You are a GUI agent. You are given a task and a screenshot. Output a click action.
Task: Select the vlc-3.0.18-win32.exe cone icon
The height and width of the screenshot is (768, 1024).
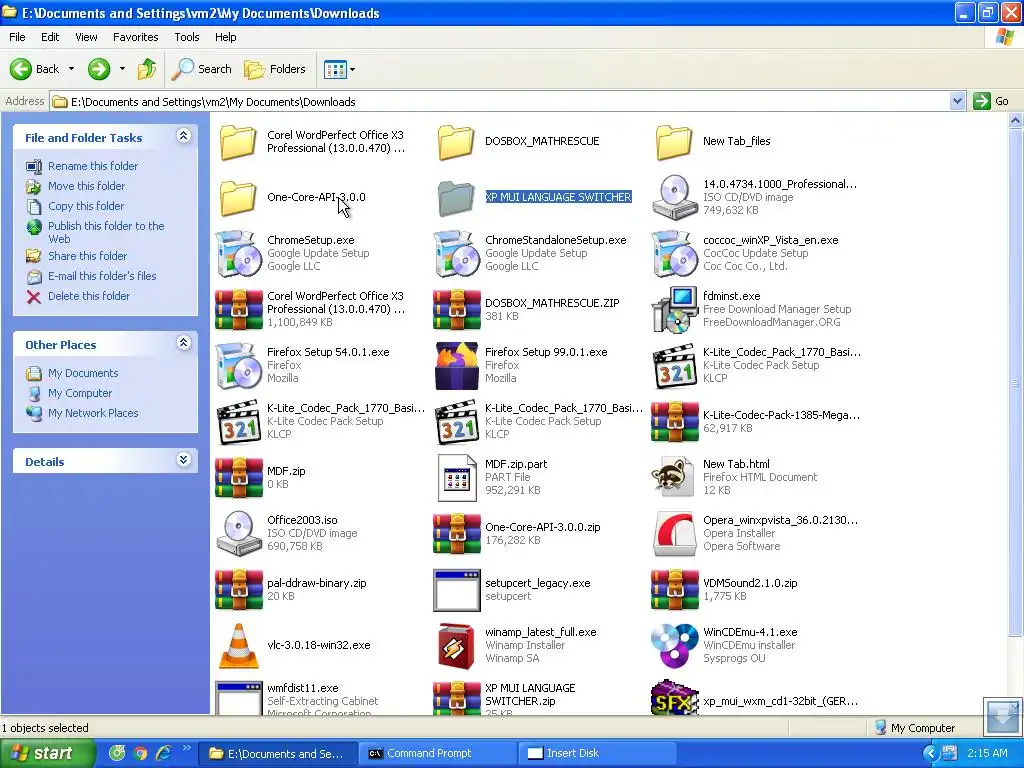238,645
